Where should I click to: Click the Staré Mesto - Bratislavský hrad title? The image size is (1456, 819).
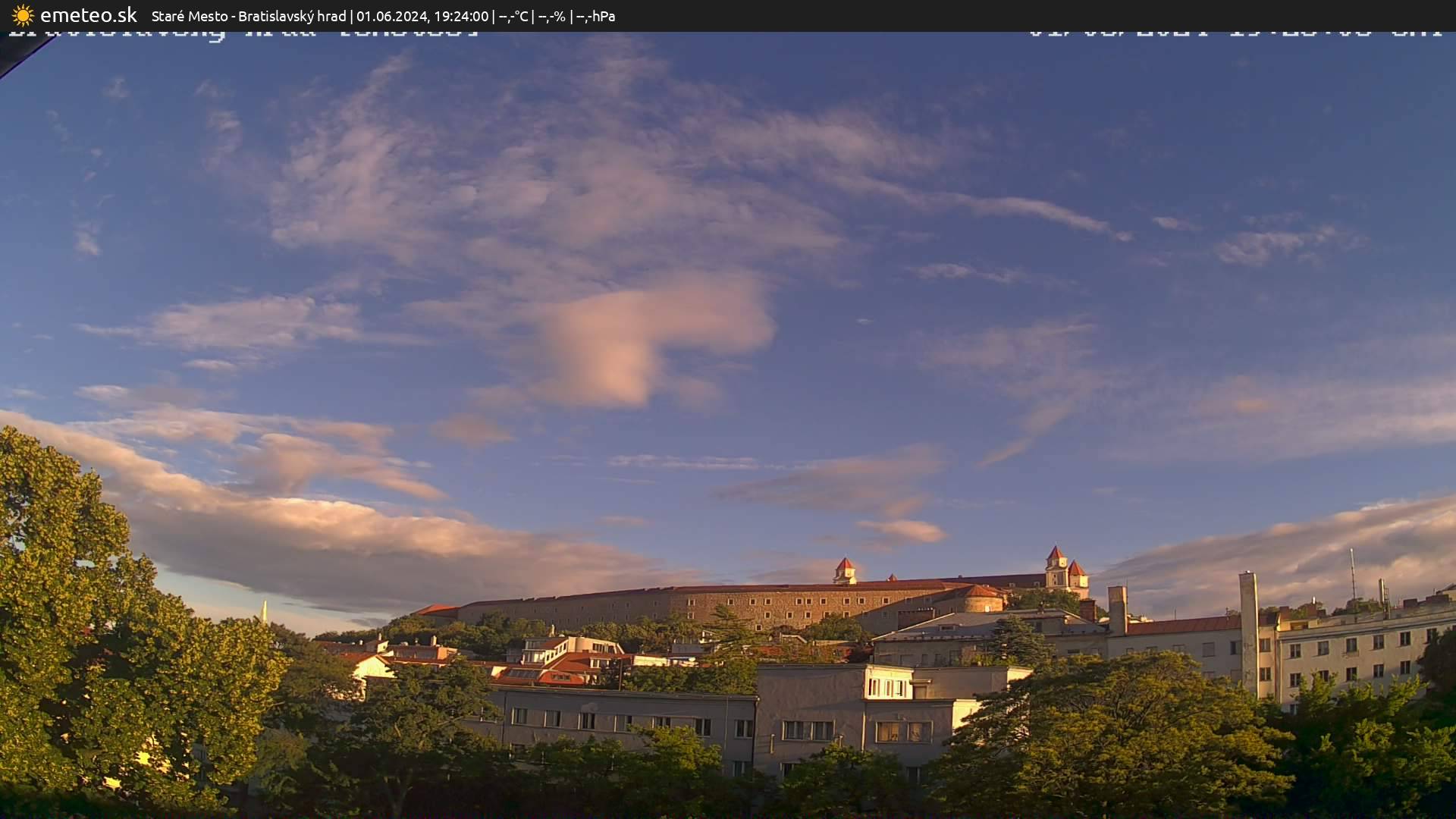[x=249, y=16]
